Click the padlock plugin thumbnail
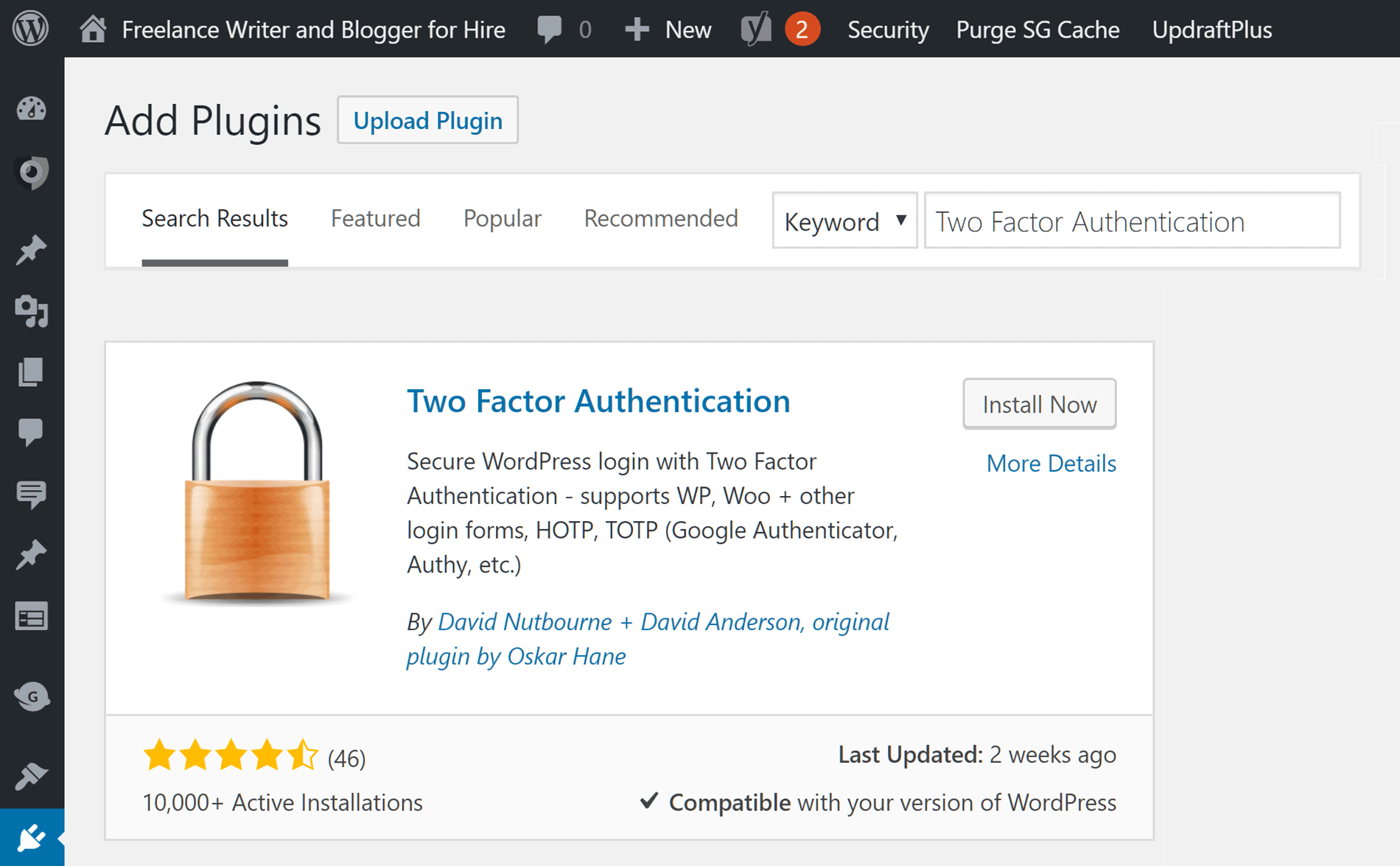Screen dimensions: 1400x866 [x=256, y=492]
